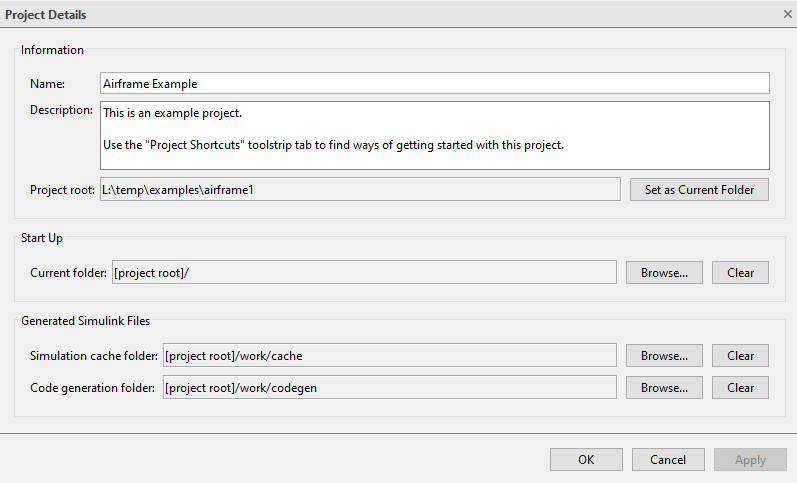Click the Apply button
Screen dimensions: 797x483
click(750, 460)
